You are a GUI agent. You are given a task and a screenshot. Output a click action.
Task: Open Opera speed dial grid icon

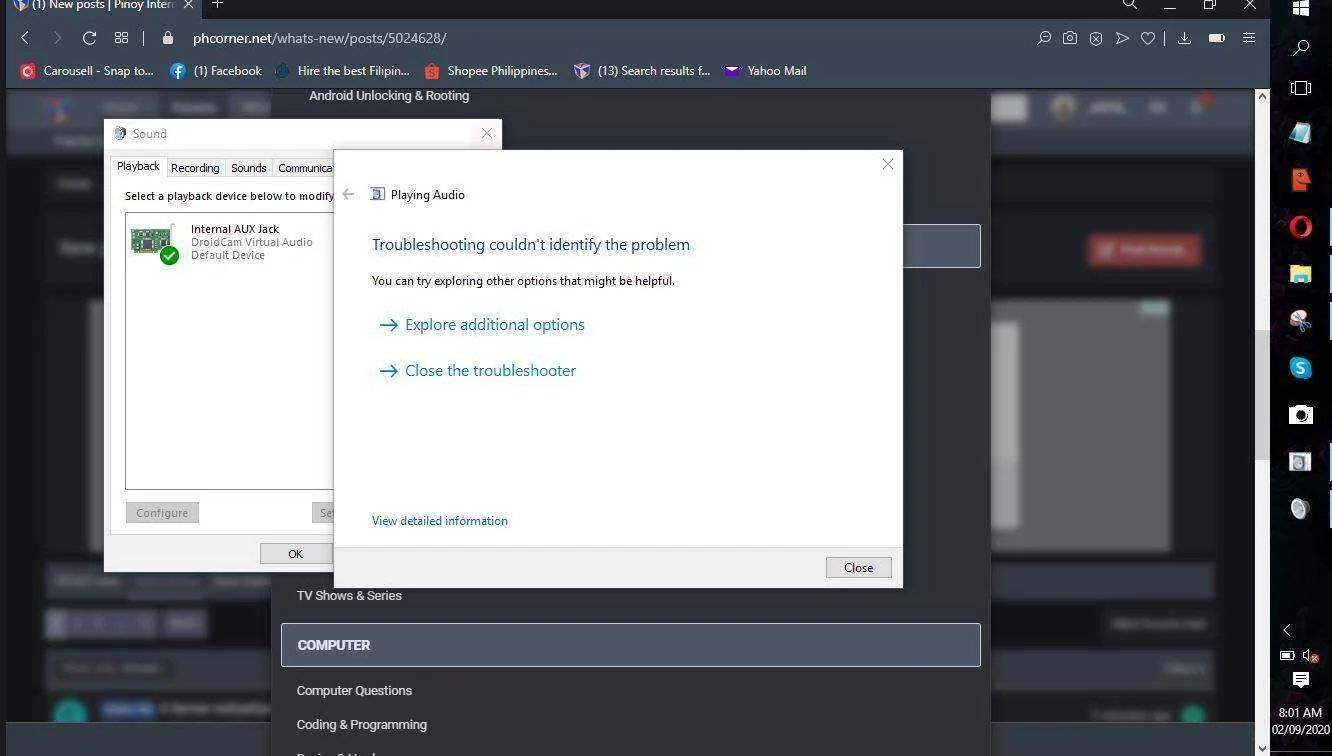coord(121,38)
